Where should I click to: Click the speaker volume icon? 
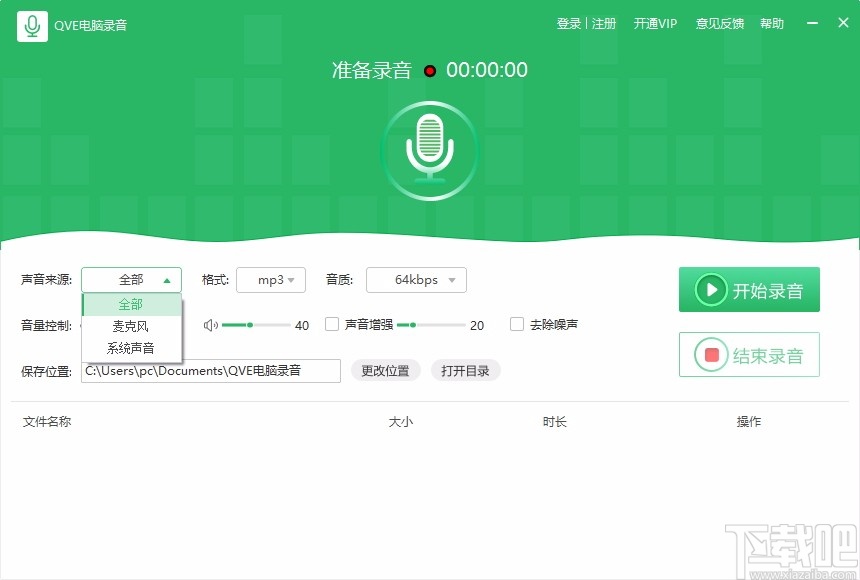[x=209, y=324]
